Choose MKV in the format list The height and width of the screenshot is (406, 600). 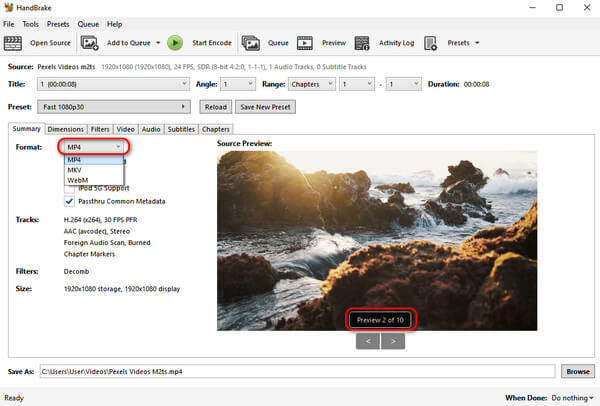[94, 170]
